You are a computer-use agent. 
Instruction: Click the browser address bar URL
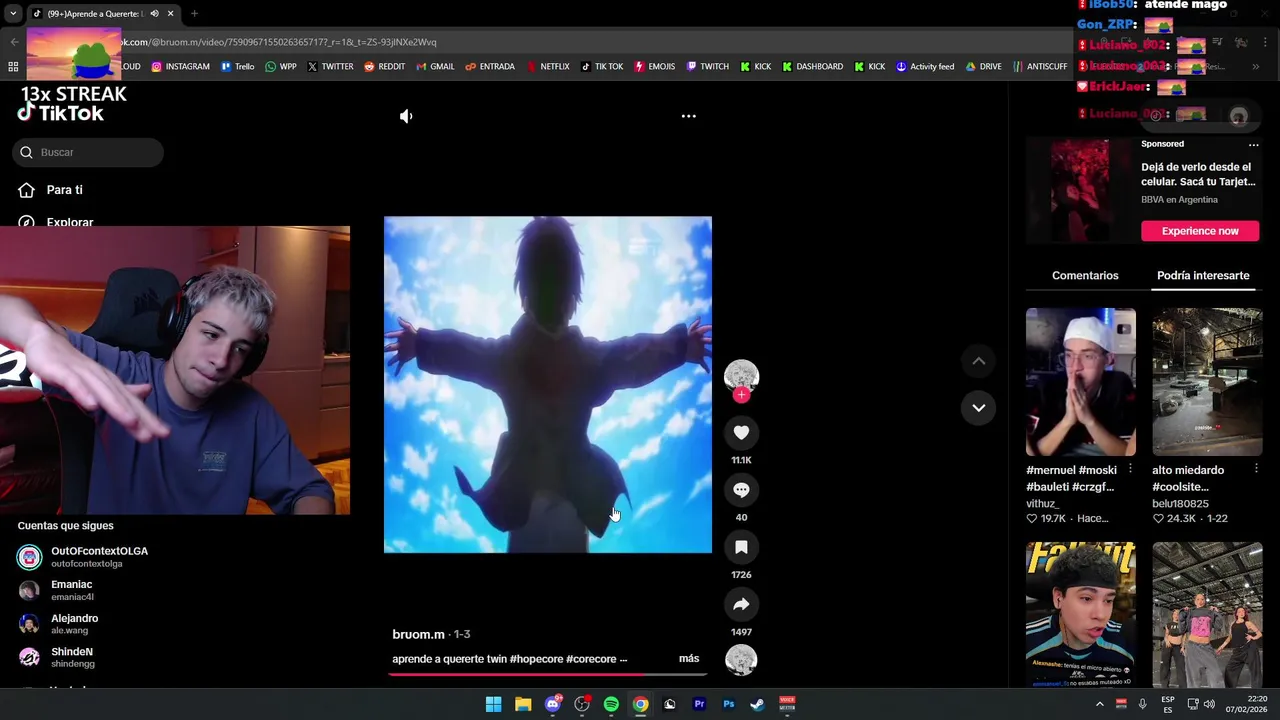click(x=279, y=42)
